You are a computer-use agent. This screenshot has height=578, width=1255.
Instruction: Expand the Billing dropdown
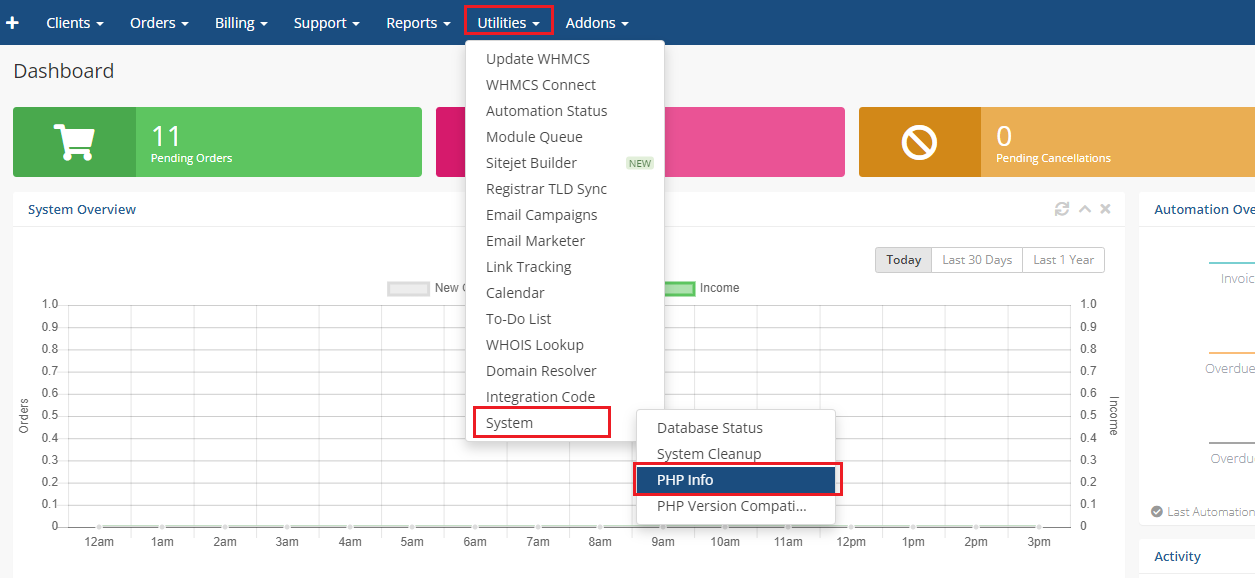pyautogui.click(x=241, y=23)
